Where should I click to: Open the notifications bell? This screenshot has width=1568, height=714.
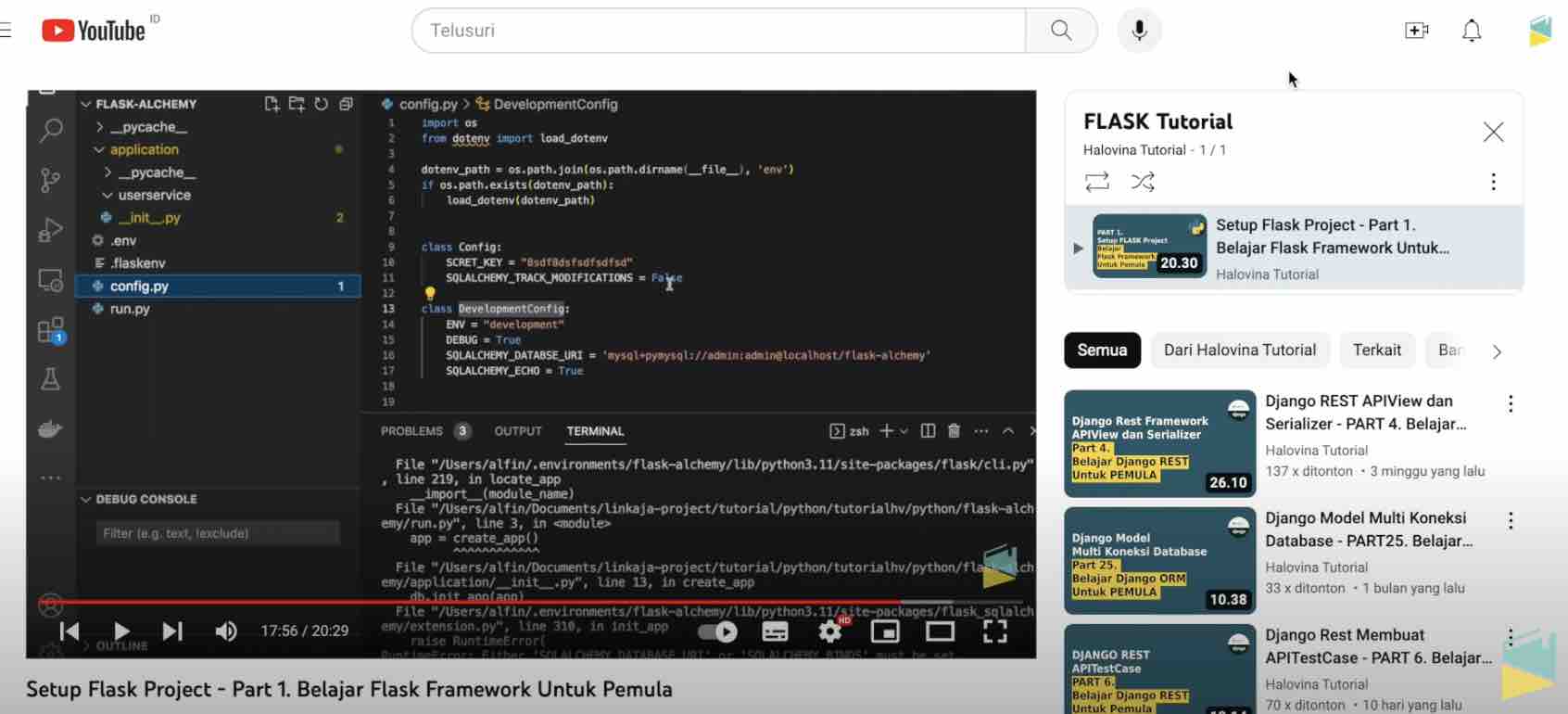coord(1472,31)
